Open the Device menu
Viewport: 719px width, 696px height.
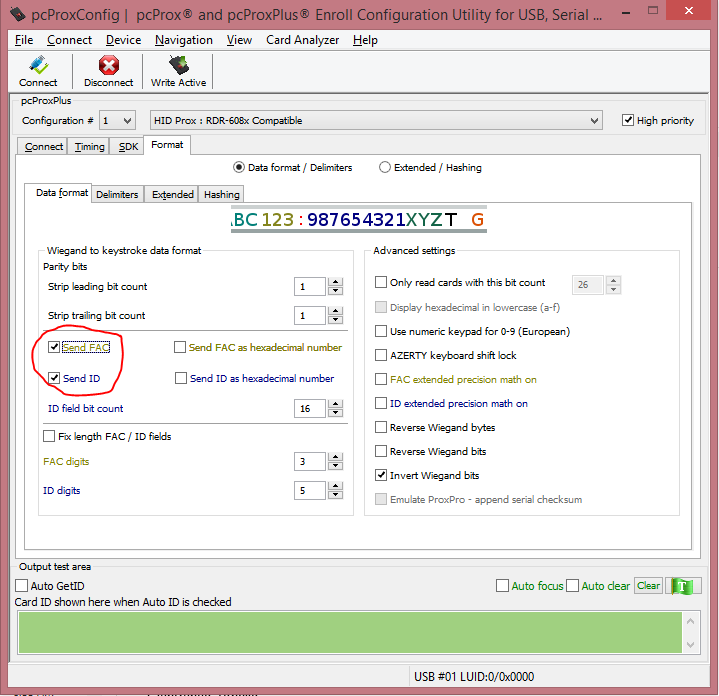[x=123, y=40]
